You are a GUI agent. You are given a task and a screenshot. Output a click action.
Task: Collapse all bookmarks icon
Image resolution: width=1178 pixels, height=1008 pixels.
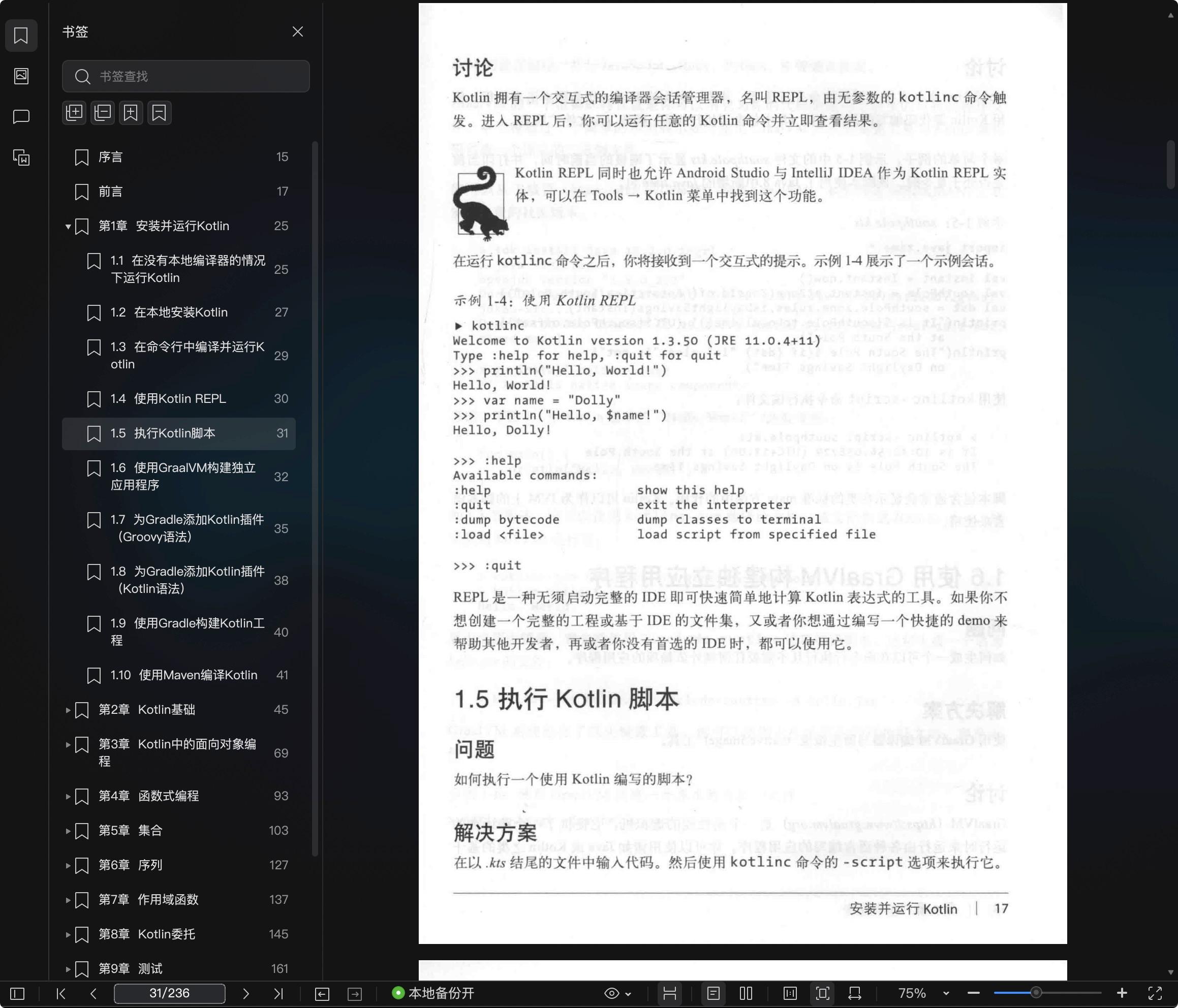click(x=102, y=113)
